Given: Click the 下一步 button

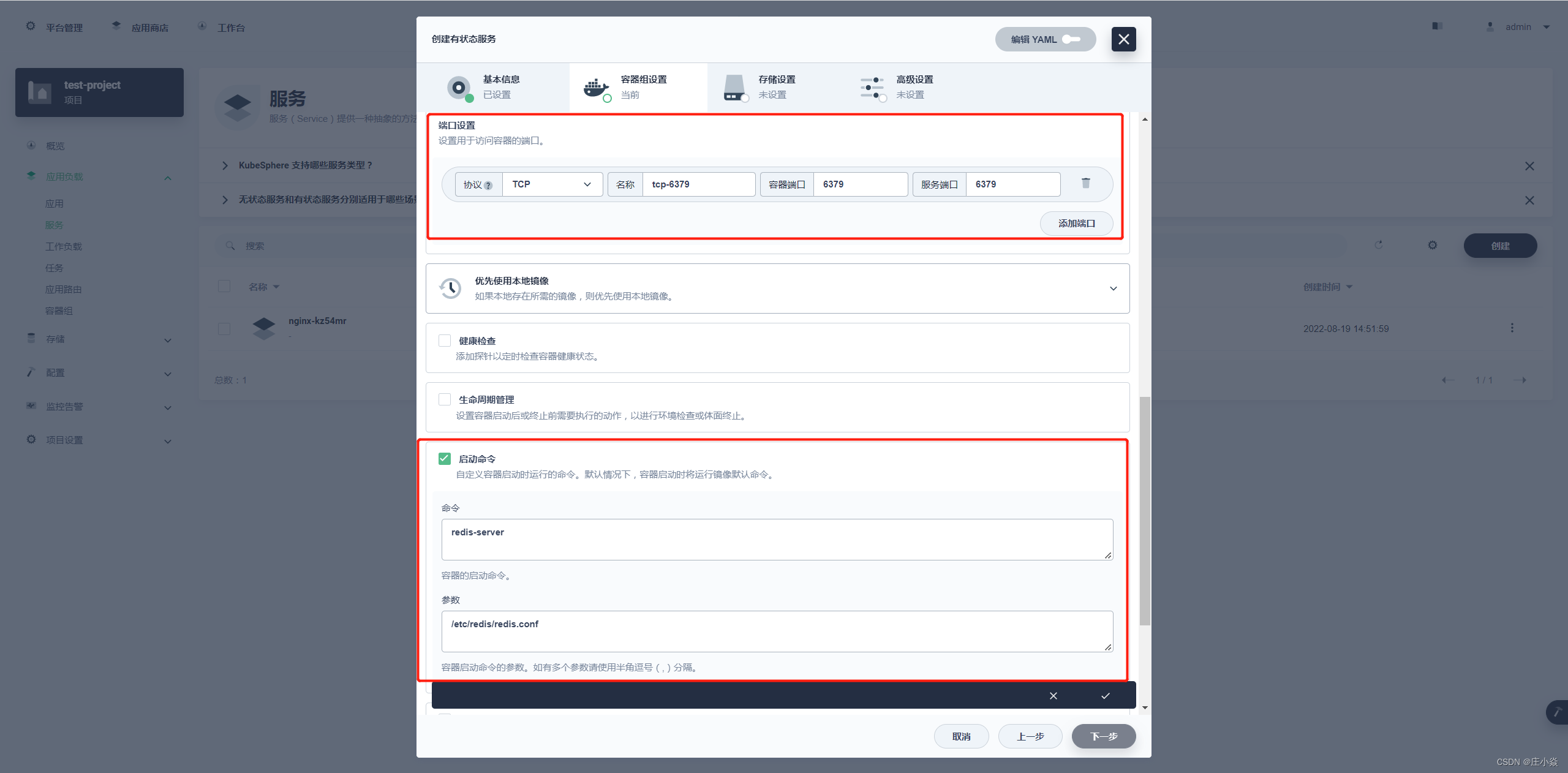Looking at the screenshot, I should [x=1103, y=736].
